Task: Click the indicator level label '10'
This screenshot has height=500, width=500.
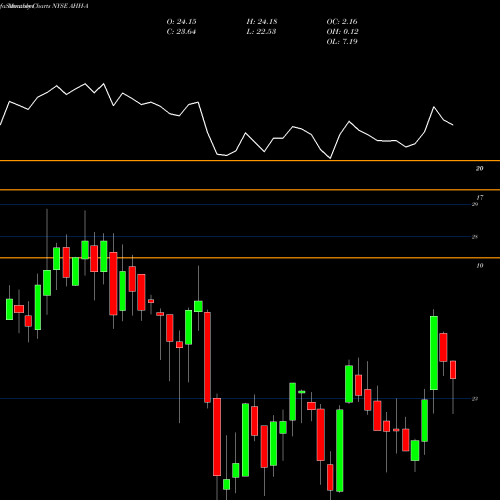Action: click(479, 266)
